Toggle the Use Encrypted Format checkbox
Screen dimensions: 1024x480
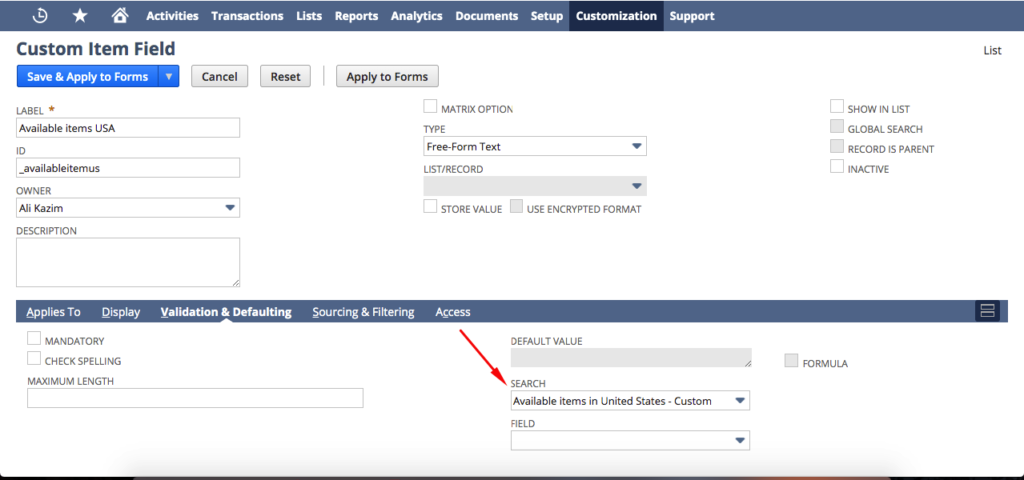click(516, 206)
